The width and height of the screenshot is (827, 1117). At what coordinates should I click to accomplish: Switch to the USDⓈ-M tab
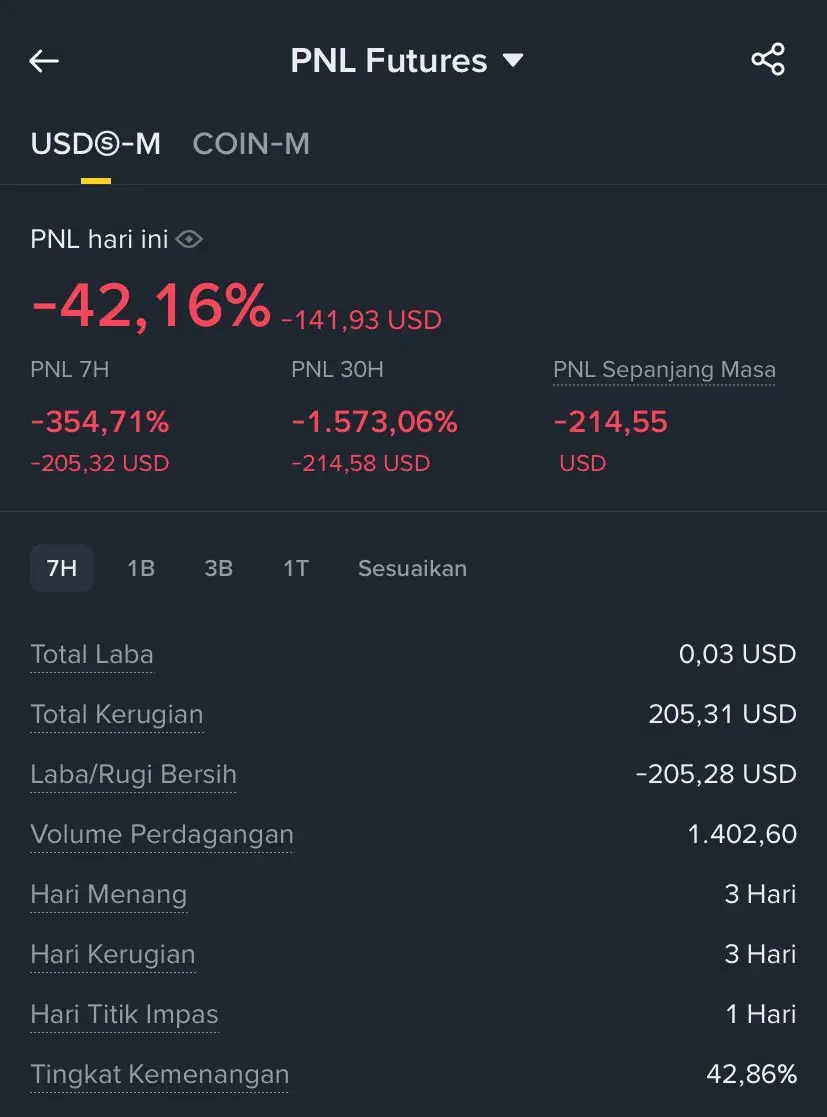[95, 144]
